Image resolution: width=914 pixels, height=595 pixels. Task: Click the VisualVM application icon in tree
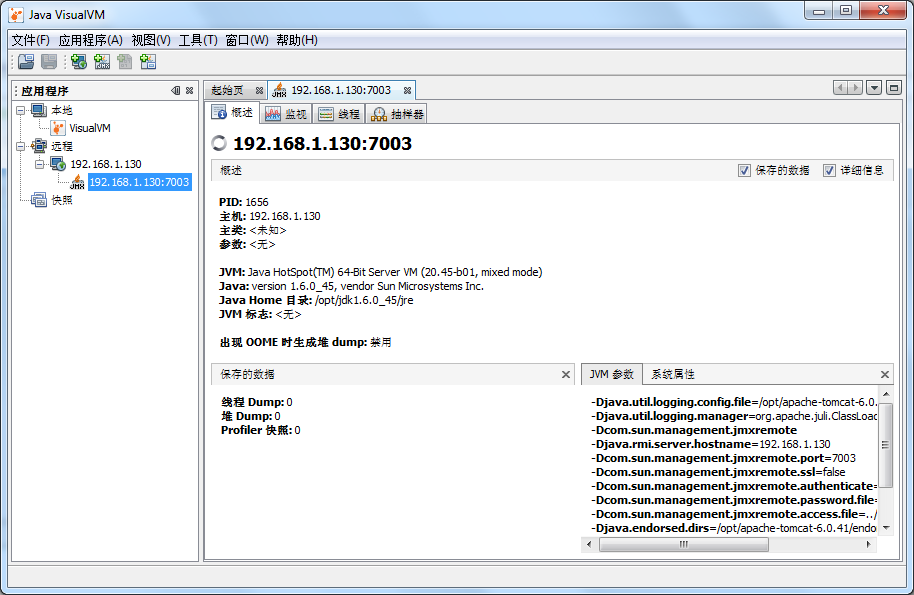click(58, 128)
